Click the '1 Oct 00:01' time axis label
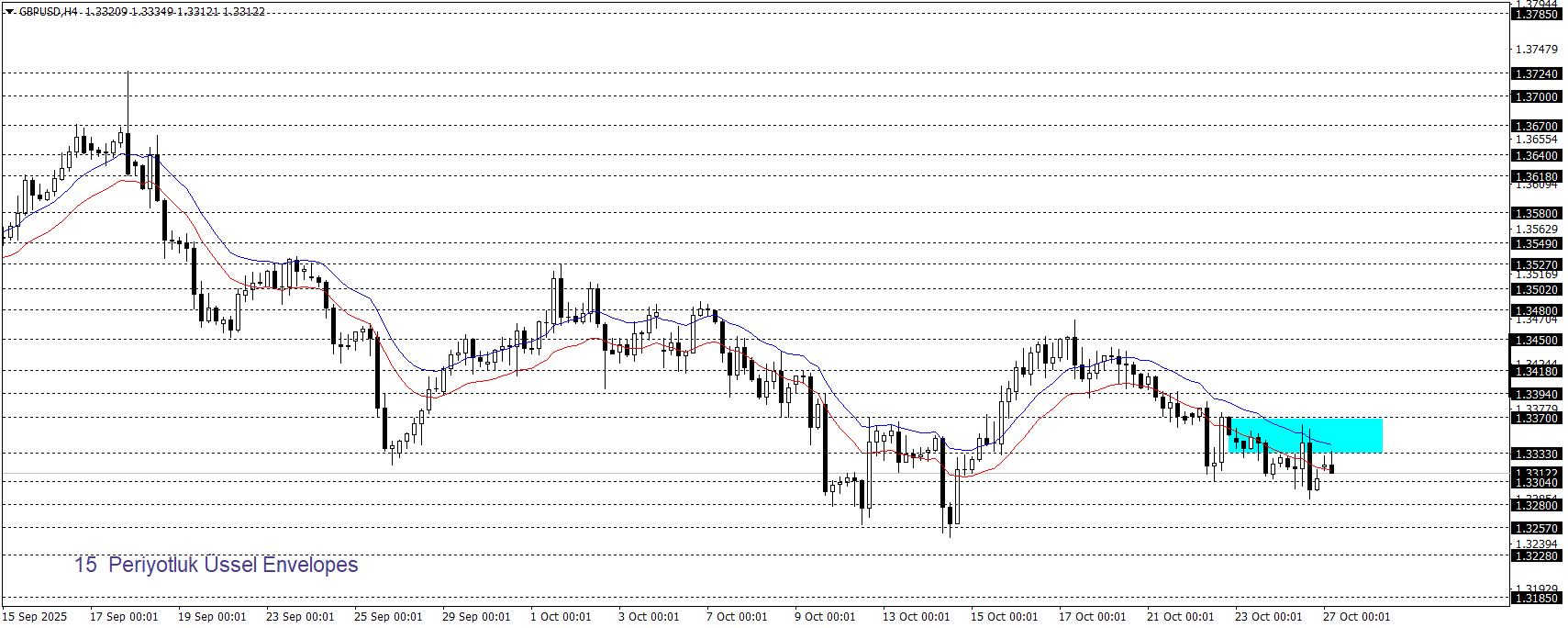The width and height of the screenshot is (1568, 628). coord(561,616)
